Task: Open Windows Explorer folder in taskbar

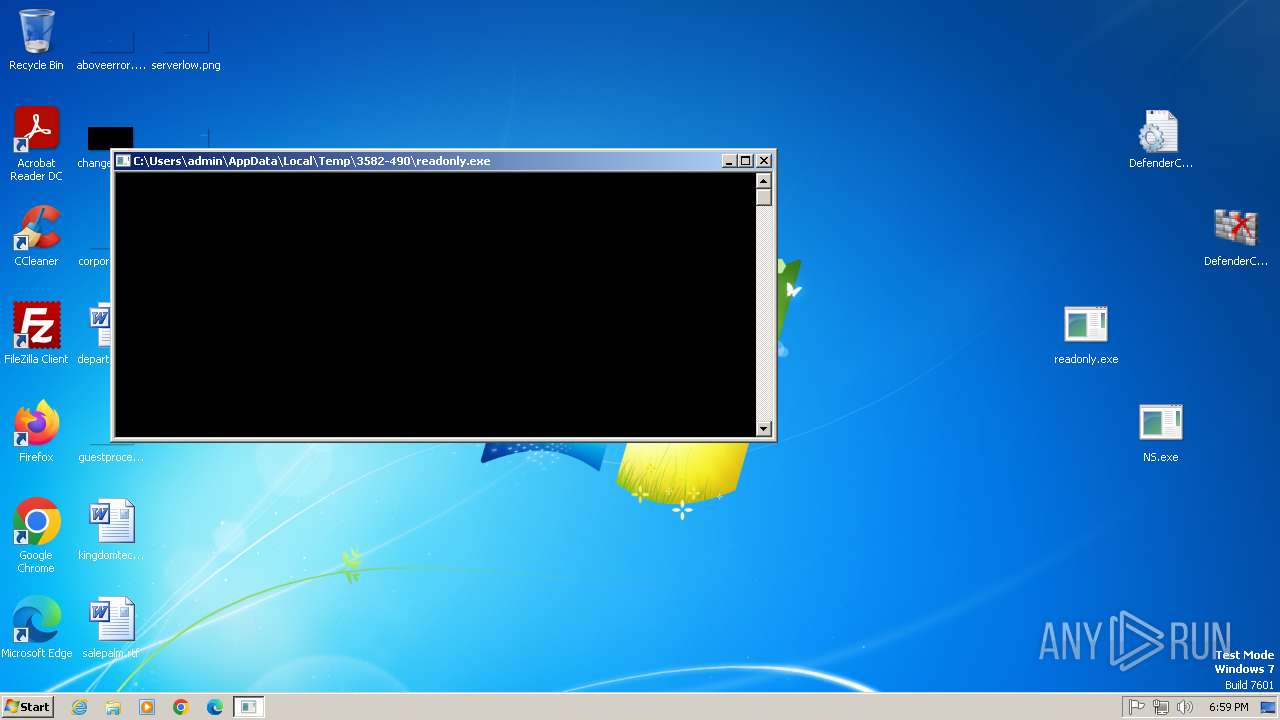Action: tap(113, 707)
